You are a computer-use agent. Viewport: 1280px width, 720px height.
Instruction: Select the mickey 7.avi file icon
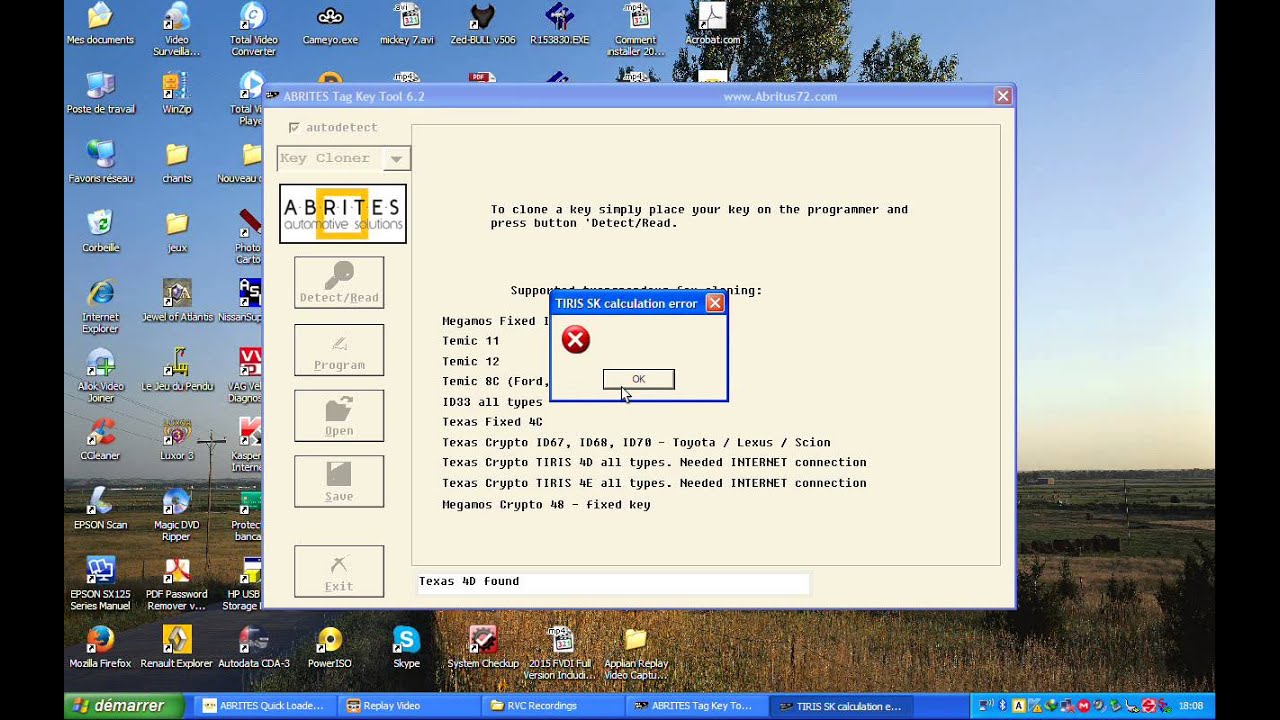pyautogui.click(x=407, y=25)
